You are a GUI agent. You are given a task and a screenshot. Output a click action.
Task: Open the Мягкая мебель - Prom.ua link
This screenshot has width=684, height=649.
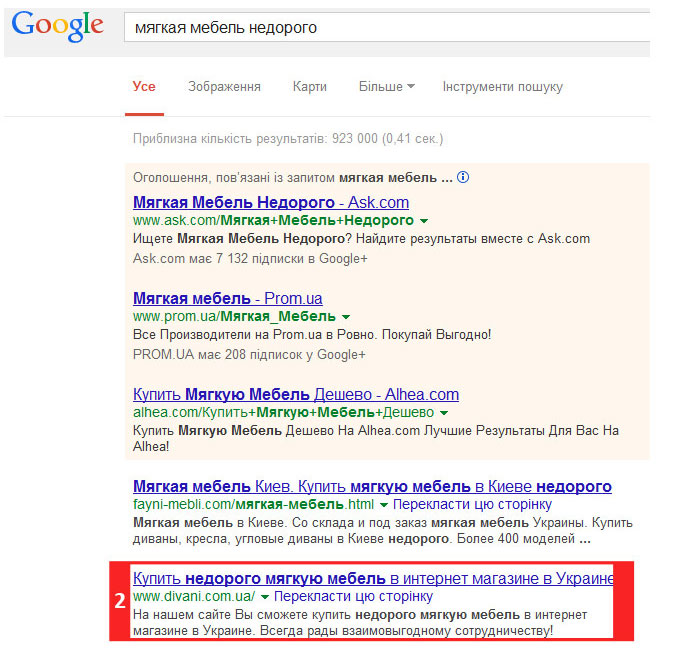228,298
